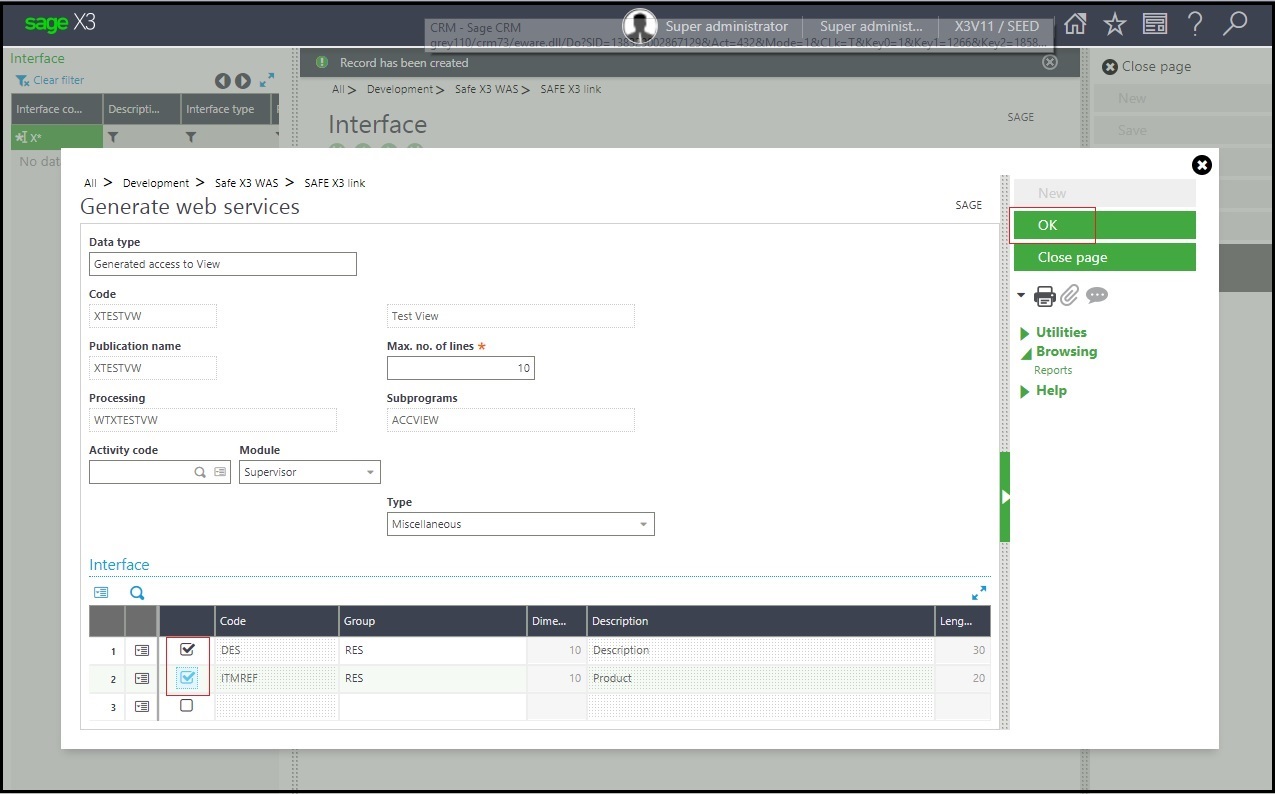Click the green Close page button in dialog
Viewport: 1275px width, 794px height.
click(1105, 257)
